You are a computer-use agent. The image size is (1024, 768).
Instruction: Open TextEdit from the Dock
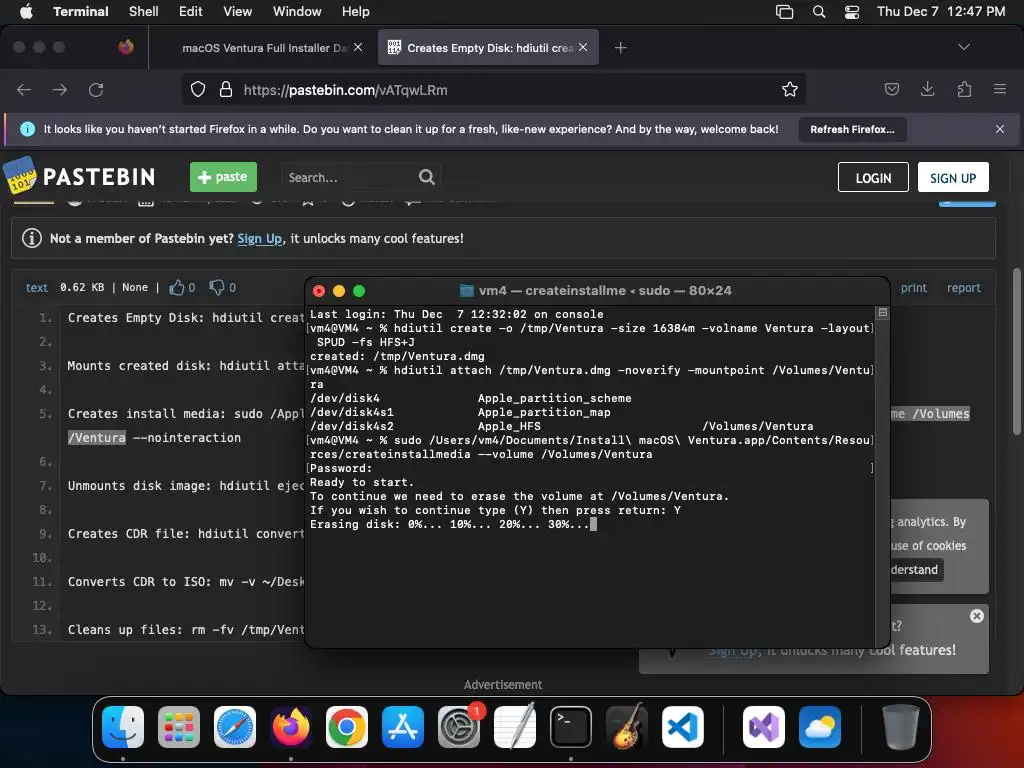515,727
